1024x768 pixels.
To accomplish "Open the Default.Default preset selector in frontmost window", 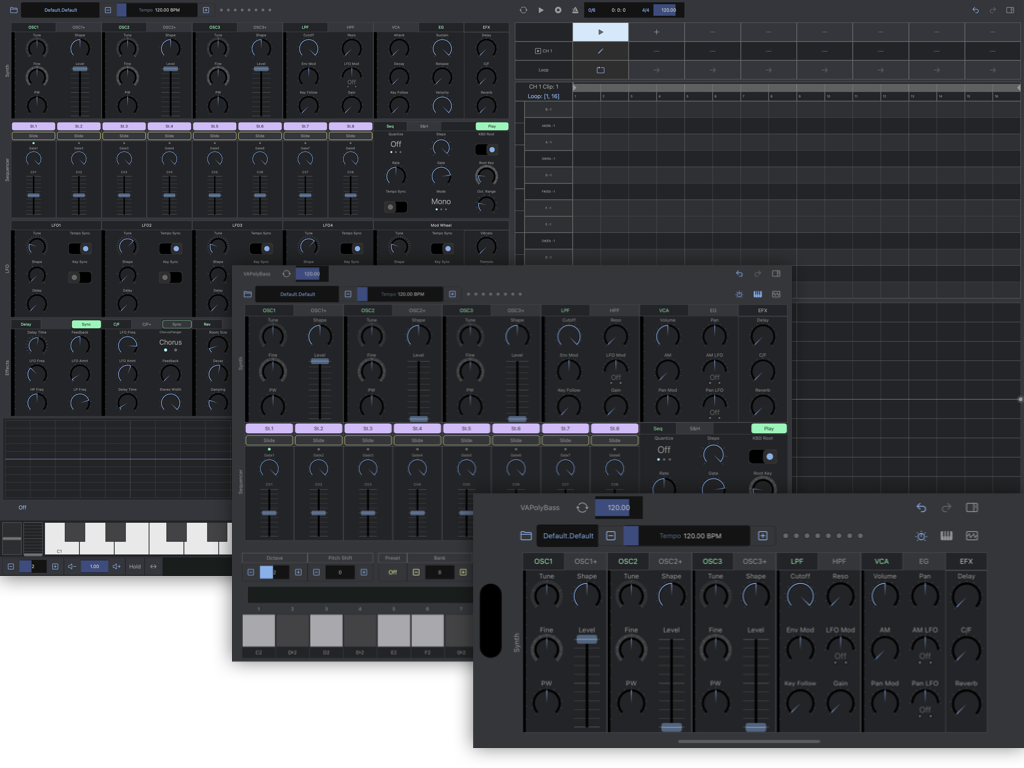I will tap(567, 536).
